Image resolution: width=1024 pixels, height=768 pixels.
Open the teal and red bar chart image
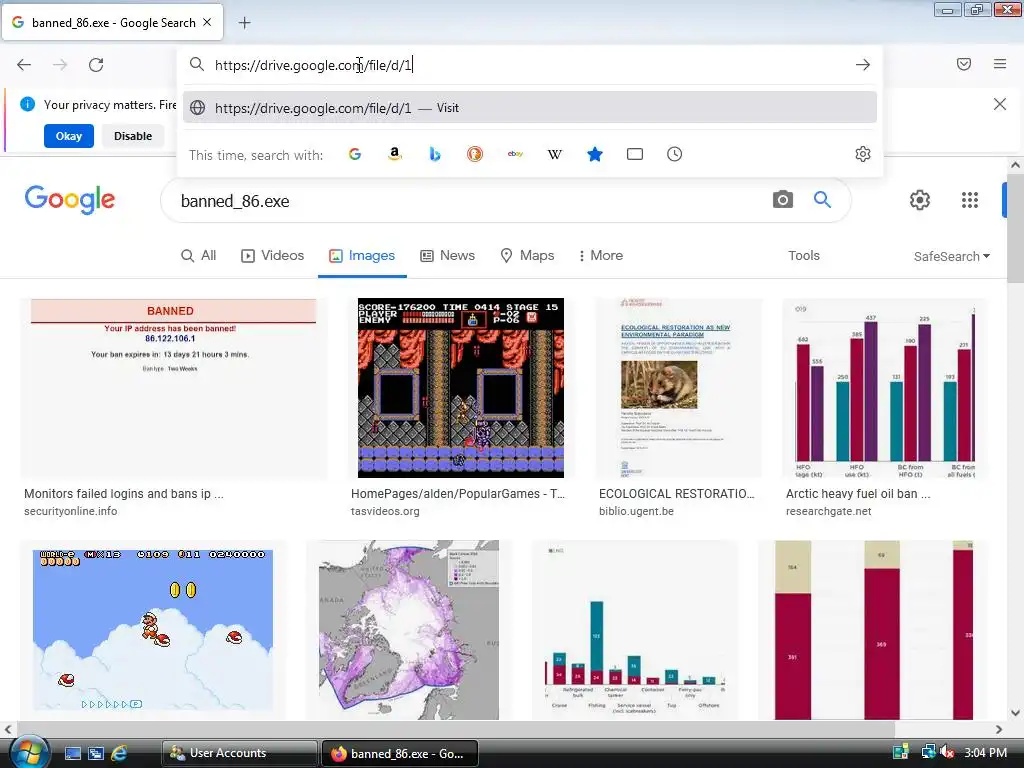(635, 630)
